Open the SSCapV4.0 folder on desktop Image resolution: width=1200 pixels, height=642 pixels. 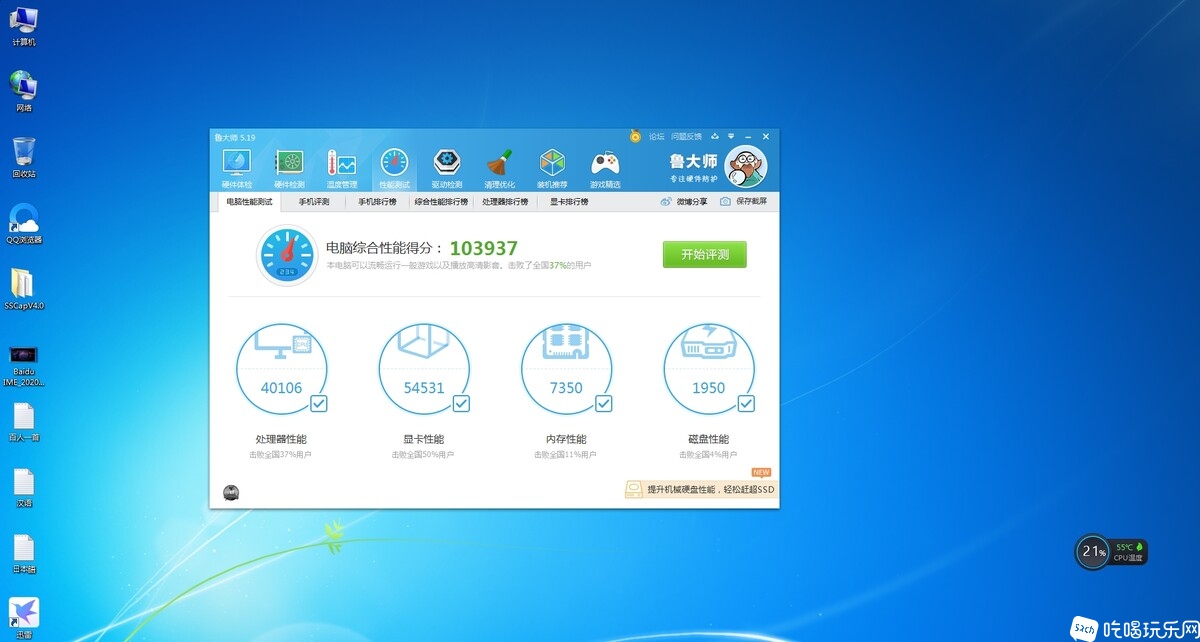click(24, 290)
